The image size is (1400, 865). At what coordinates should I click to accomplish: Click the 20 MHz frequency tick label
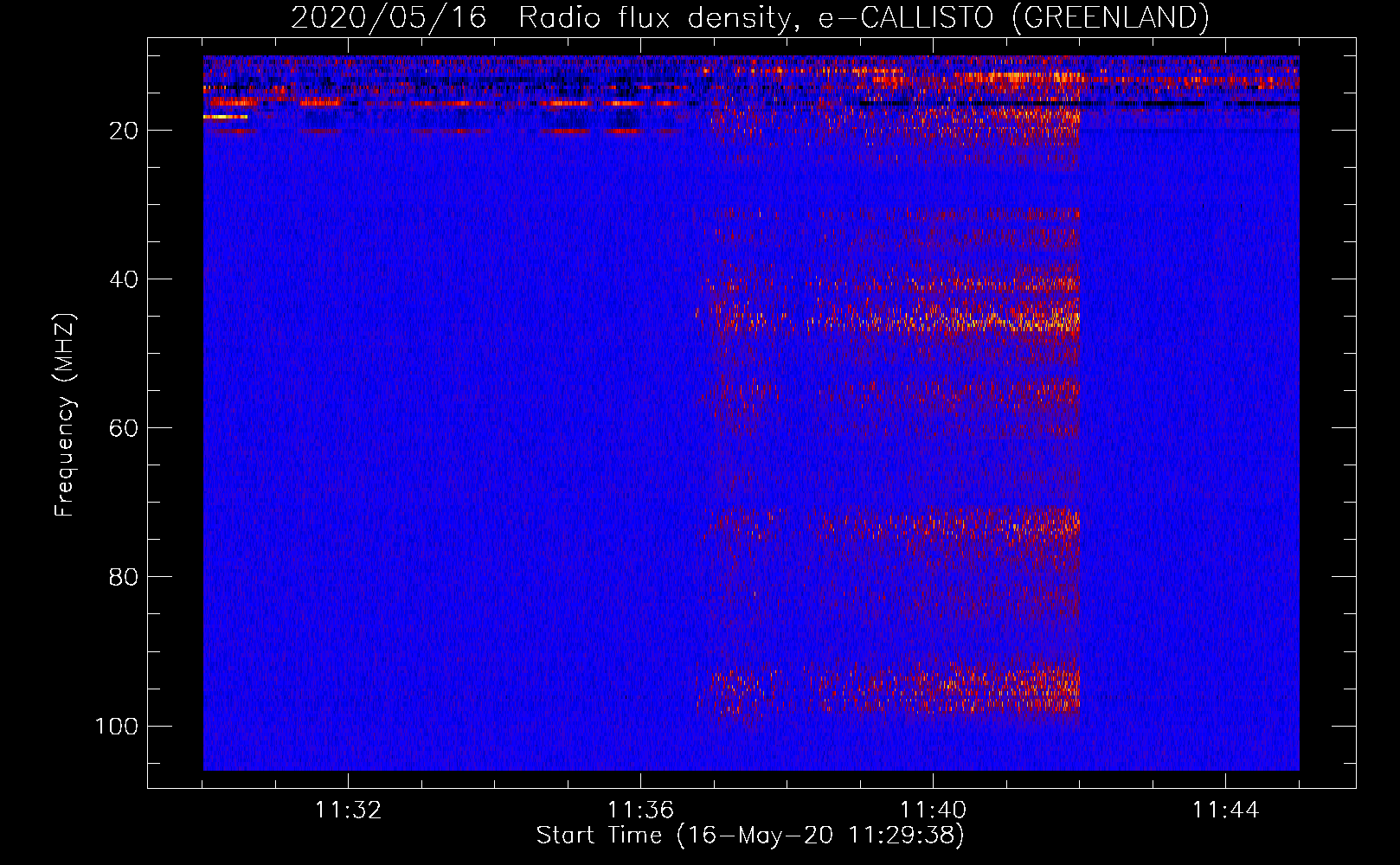[x=124, y=131]
